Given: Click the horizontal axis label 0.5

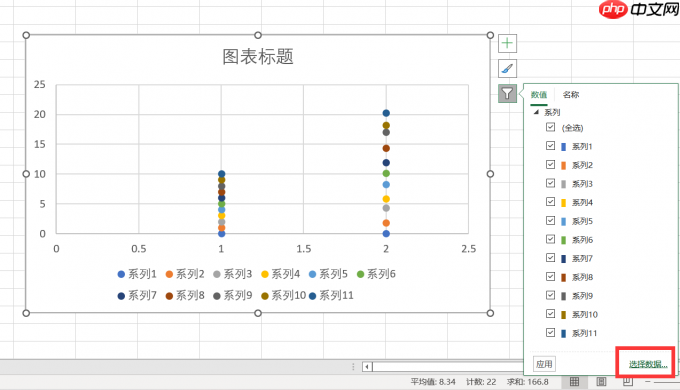Looking at the screenshot, I should tap(139, 249).
